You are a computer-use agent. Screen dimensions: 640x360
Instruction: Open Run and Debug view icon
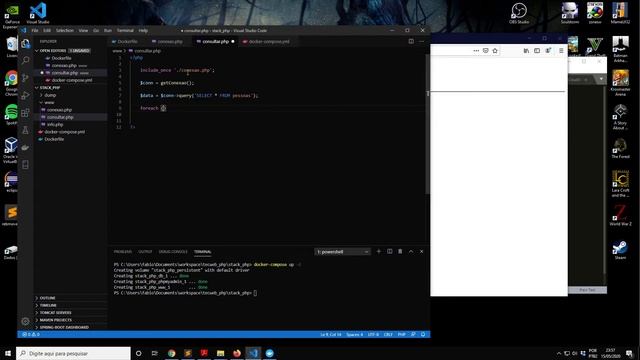[x=25, y=96]
